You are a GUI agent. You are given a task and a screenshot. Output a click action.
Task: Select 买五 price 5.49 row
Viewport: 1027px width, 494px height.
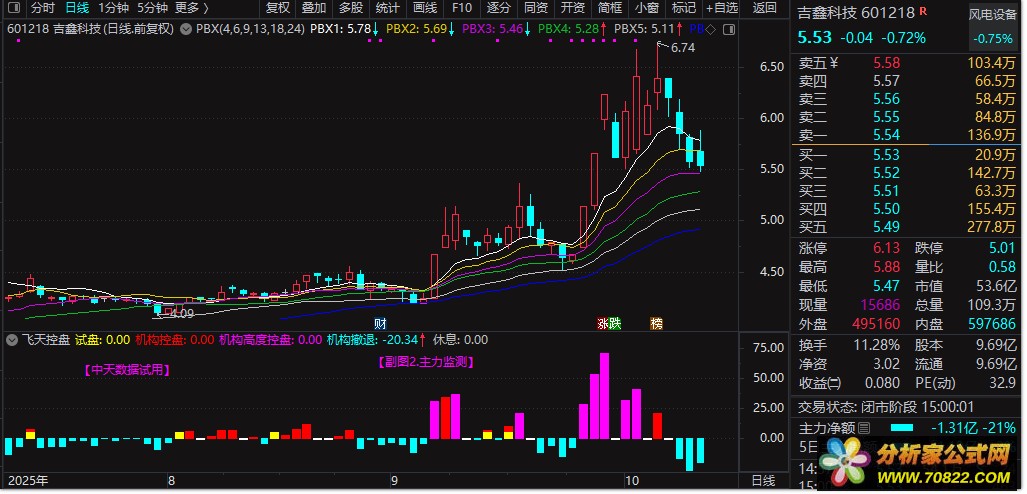907,227
